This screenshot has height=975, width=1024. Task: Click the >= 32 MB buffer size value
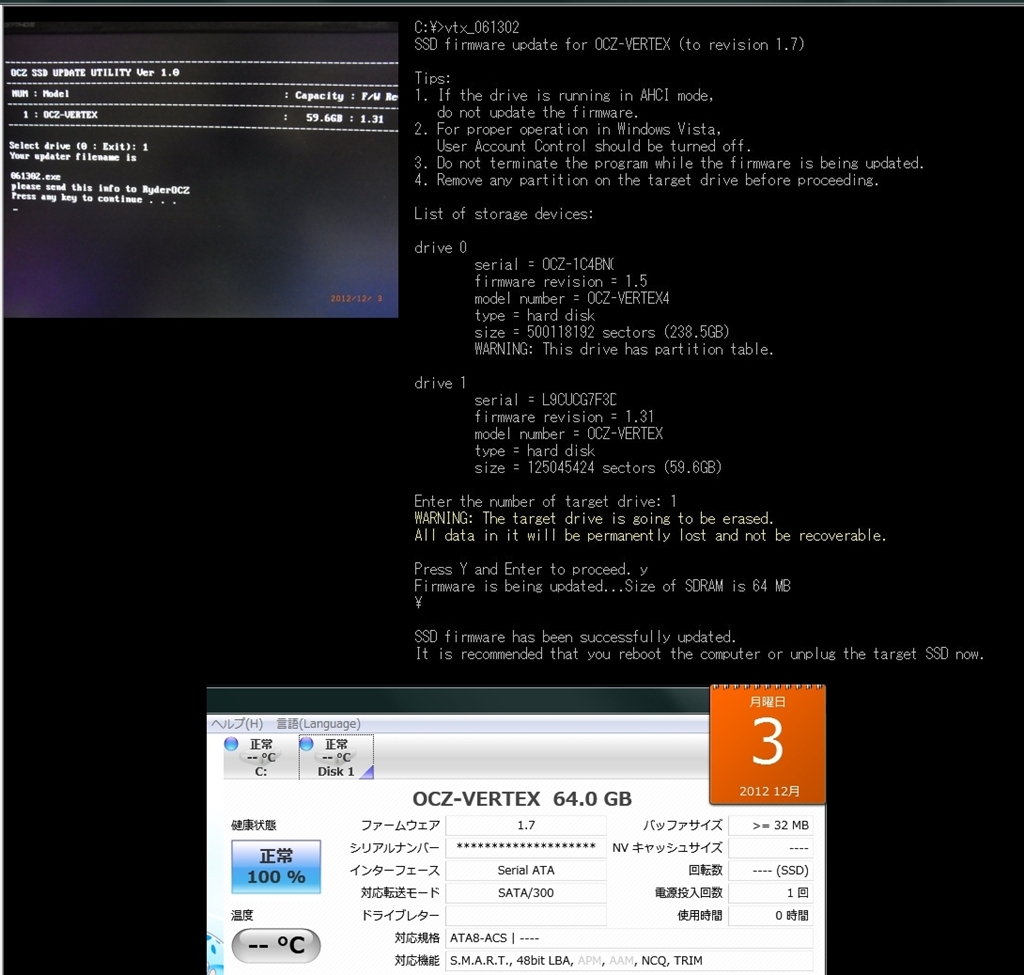pyautogui.click(x=771, y=825)
